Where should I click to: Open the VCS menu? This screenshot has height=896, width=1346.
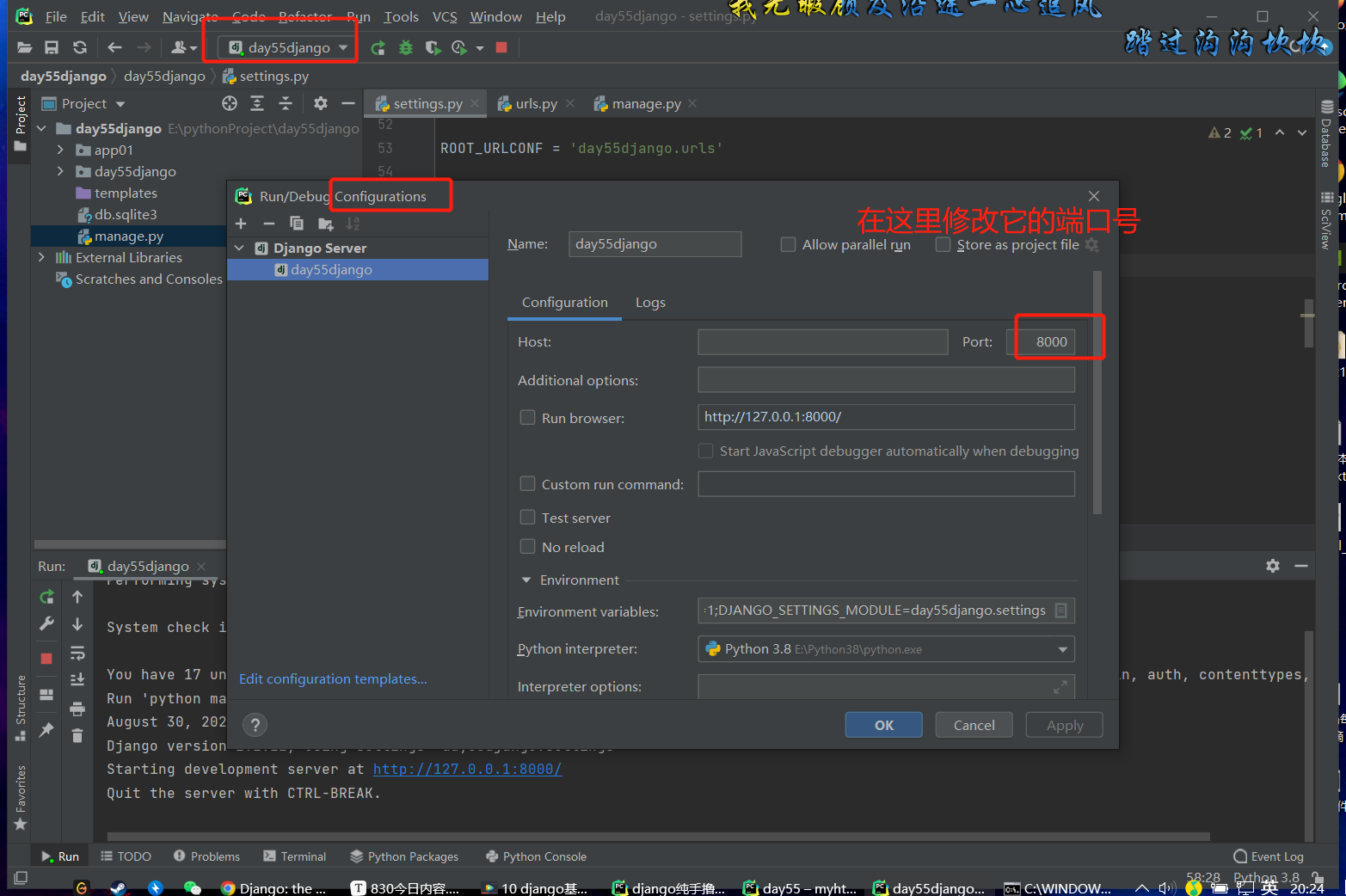click(x=445, y=16)
